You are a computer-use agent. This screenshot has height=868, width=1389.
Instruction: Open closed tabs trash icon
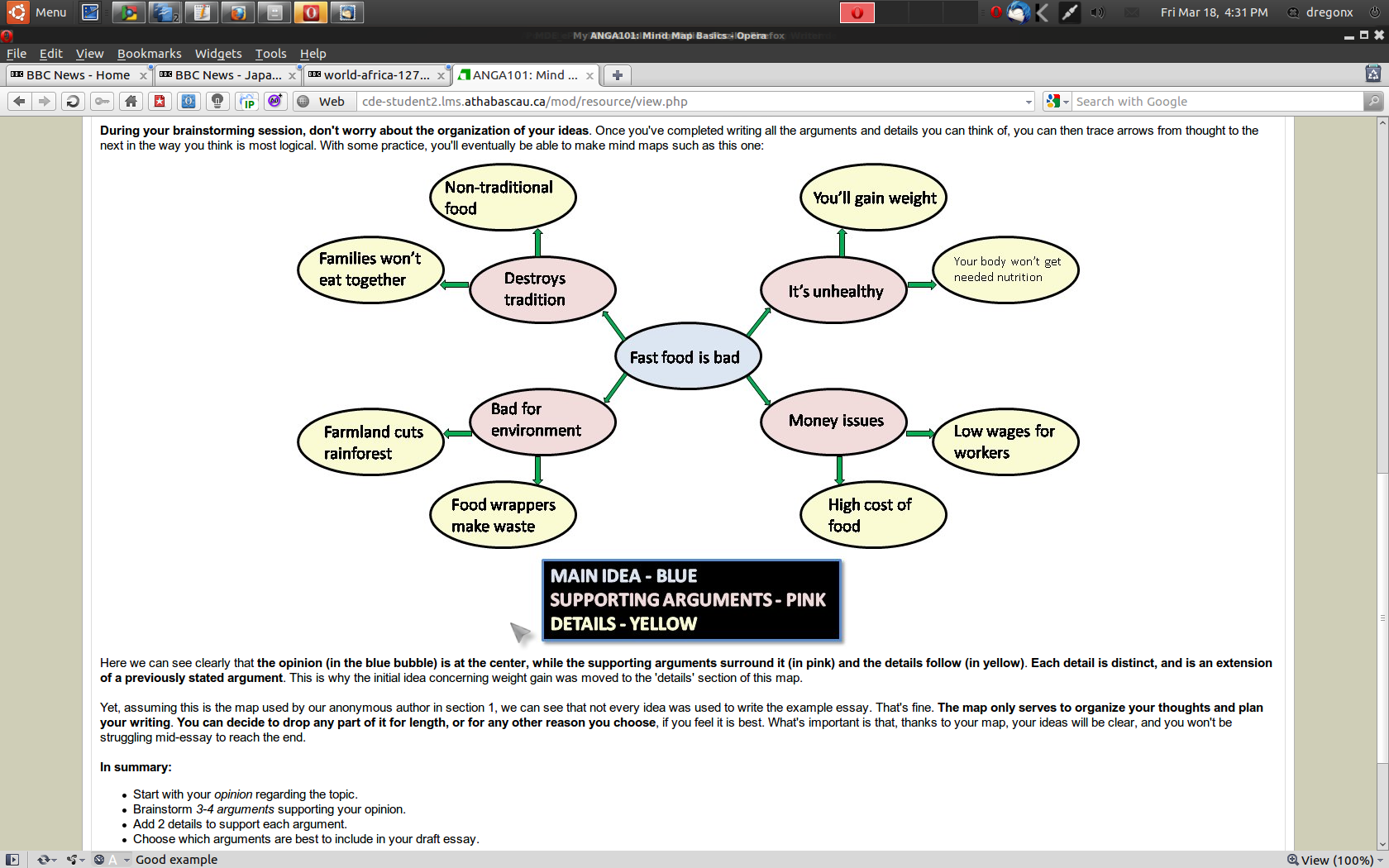(x=1372, y=74)
